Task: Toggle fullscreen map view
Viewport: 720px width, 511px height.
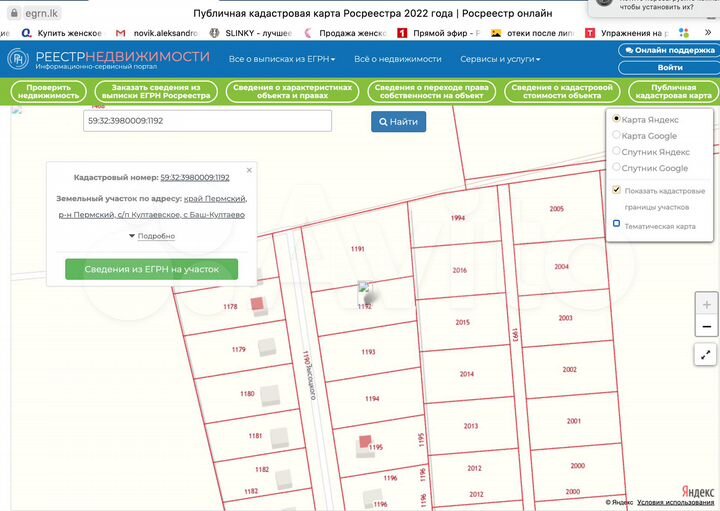Action: point(706,354)
